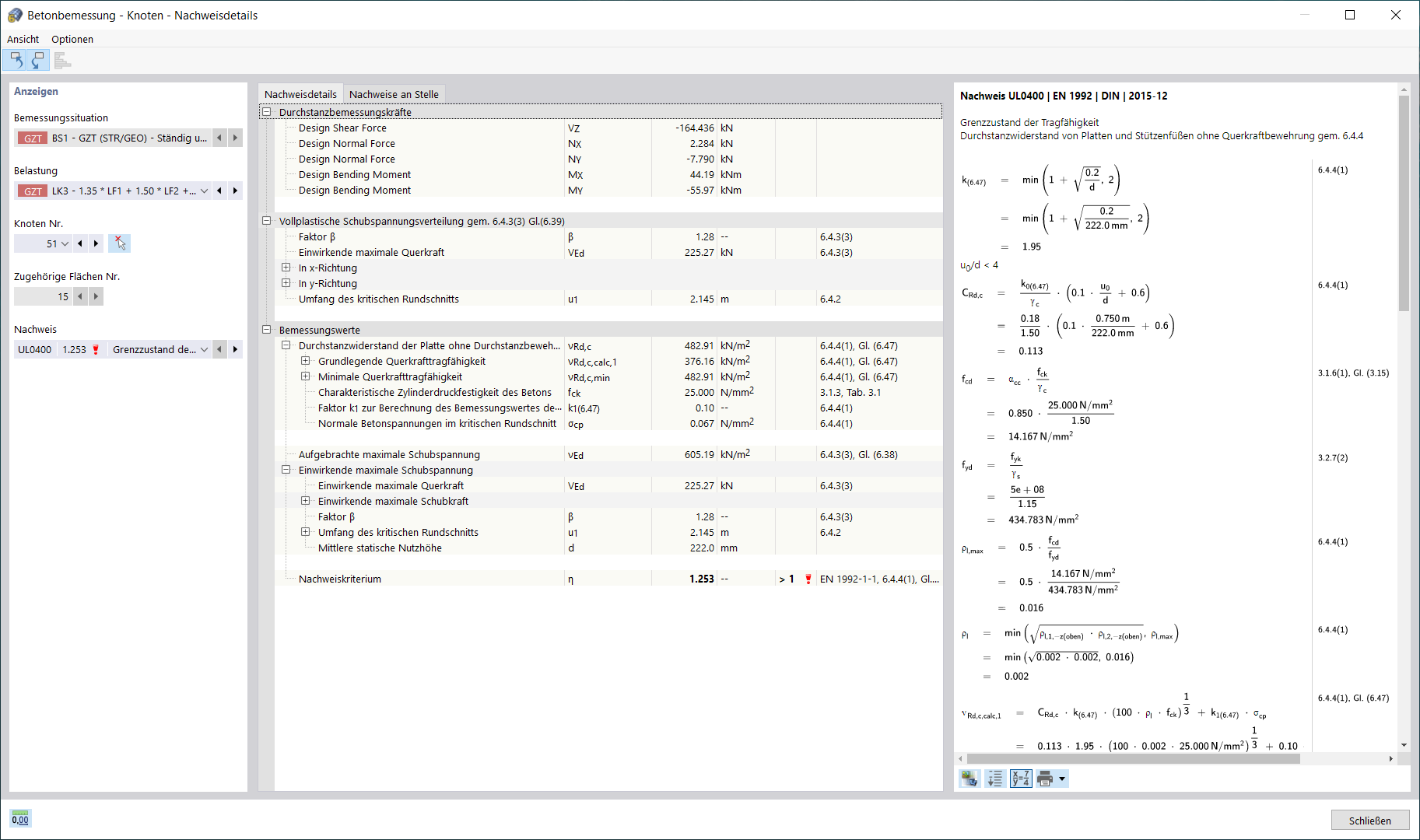Click the formula panel vertical scrollbar thumb
Screen dimensions: 1420x840
[1404, 203]
